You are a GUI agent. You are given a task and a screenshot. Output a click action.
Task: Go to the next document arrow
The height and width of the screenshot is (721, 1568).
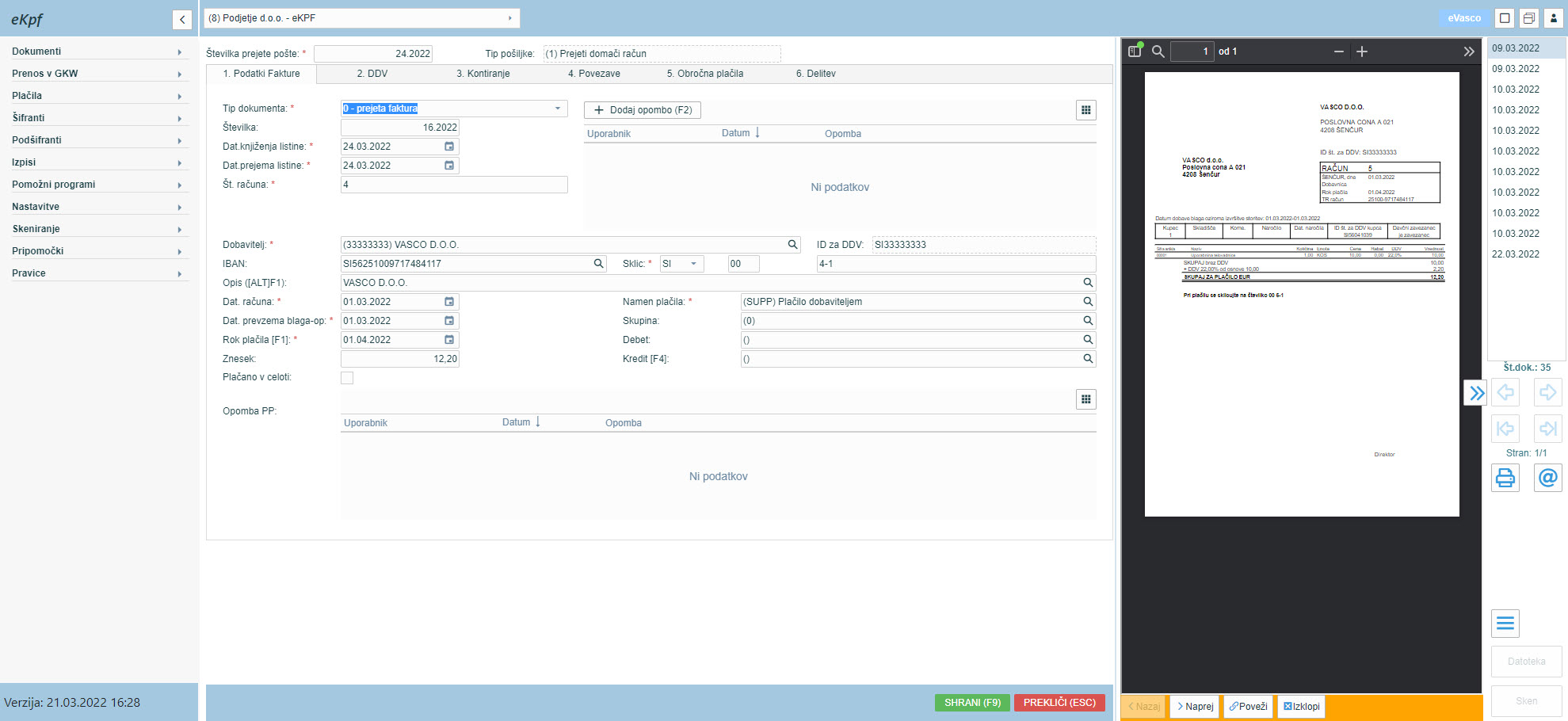click(x=1548, y=392)
